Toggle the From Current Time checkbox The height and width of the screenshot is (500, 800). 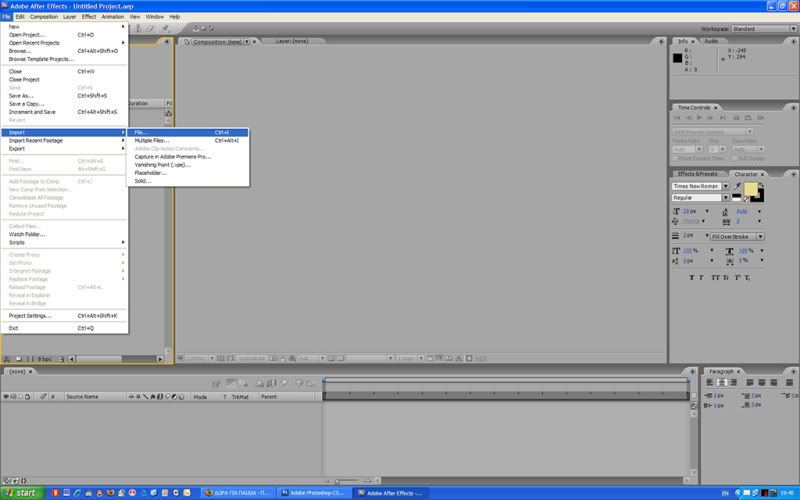(675, 158)
